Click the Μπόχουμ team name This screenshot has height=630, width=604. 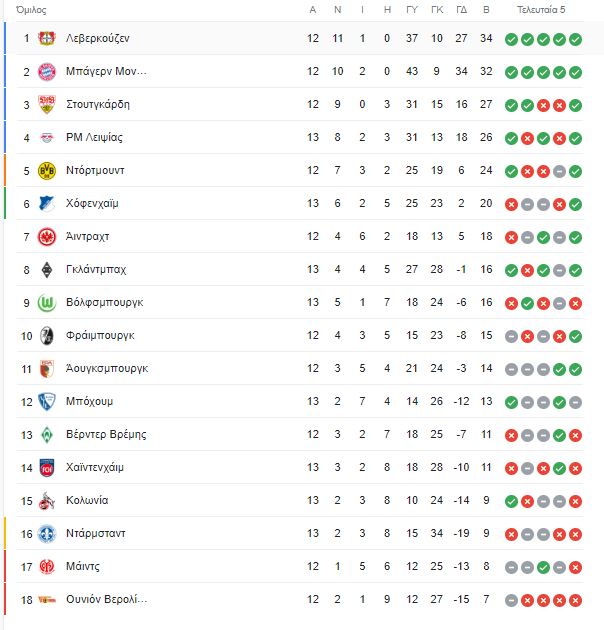click(x=89, y=401)
